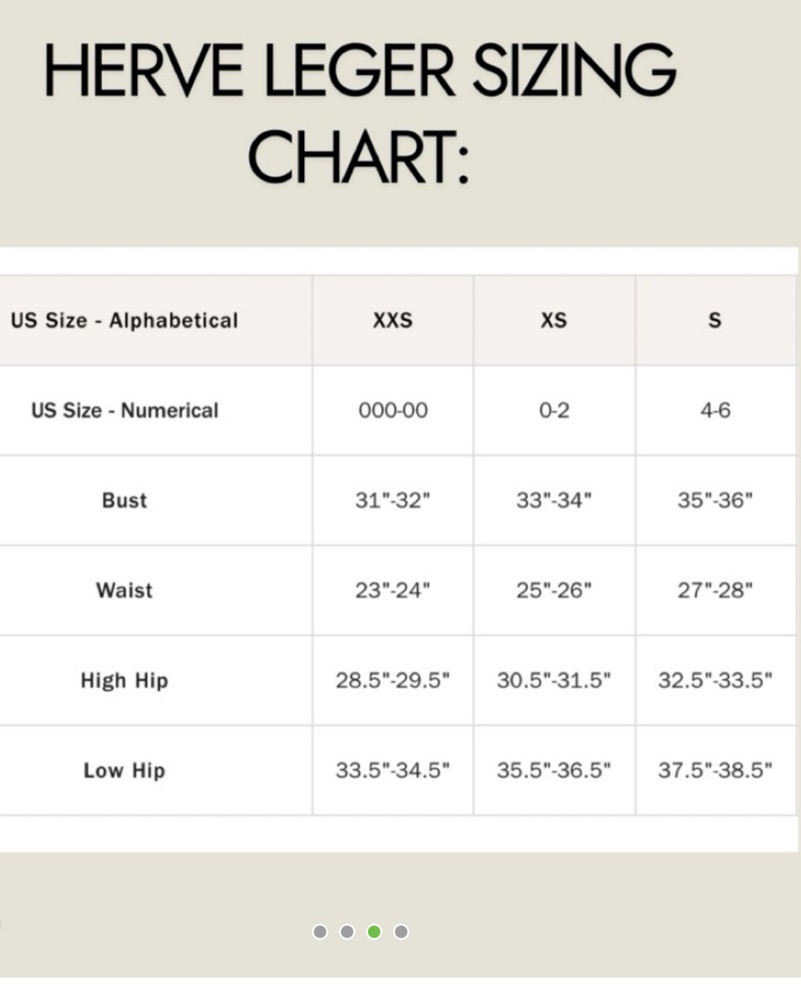Screen dimensions: 801x1000
Task: Click the Waist row label
Action: (x=125, y=591)
